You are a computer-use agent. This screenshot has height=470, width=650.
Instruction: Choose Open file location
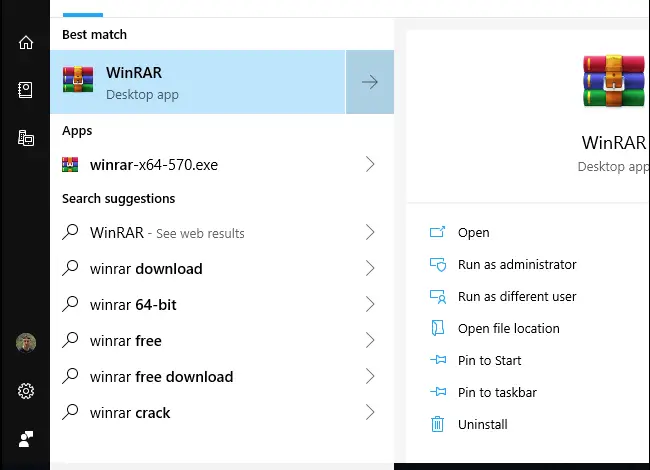[508, 329]
